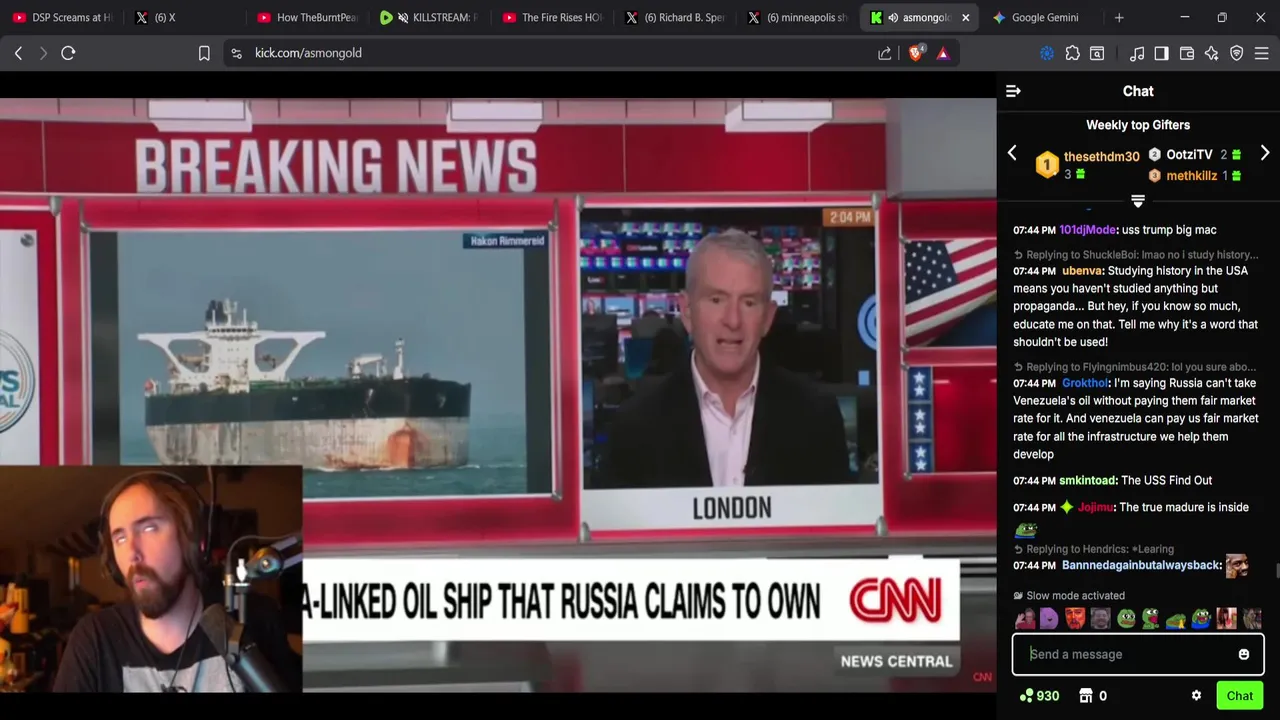1280x720 pixels.
Task: Open Brave Rewards triangle icon
Action: click(943, 53)
